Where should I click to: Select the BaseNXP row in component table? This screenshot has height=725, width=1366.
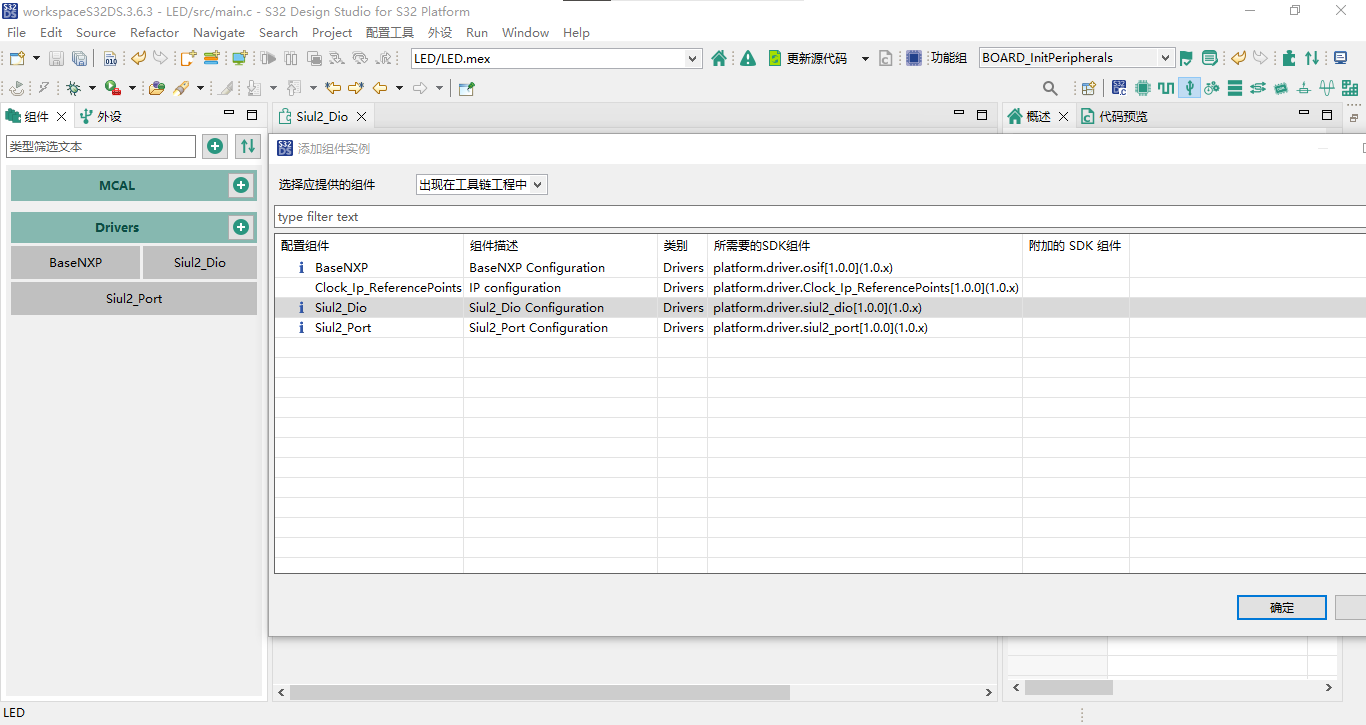(x=820, y=268)
